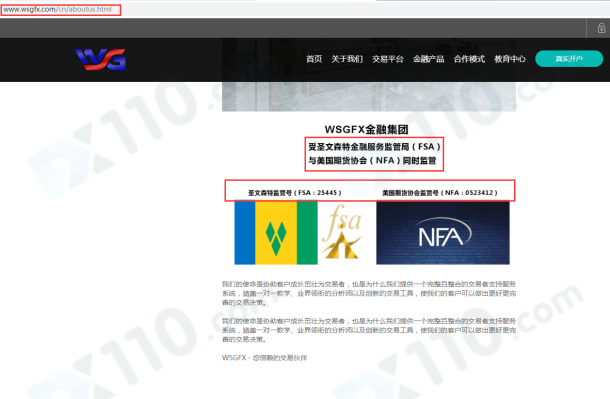610x399 pixels.
Task: Click the Saint Vincent flag image
Action: 276,233
